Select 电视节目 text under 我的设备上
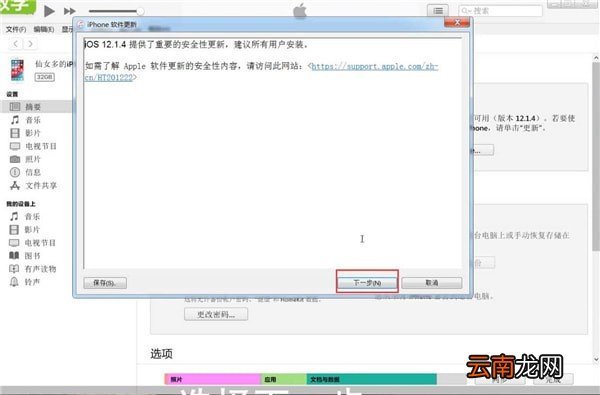600x395 pixels. click(x=40, y=243)
